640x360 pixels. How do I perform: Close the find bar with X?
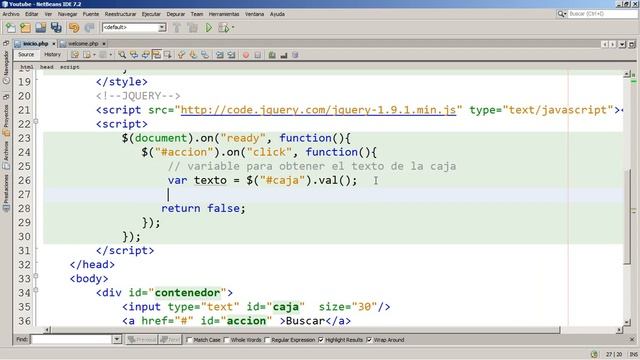tap(632, 340)
